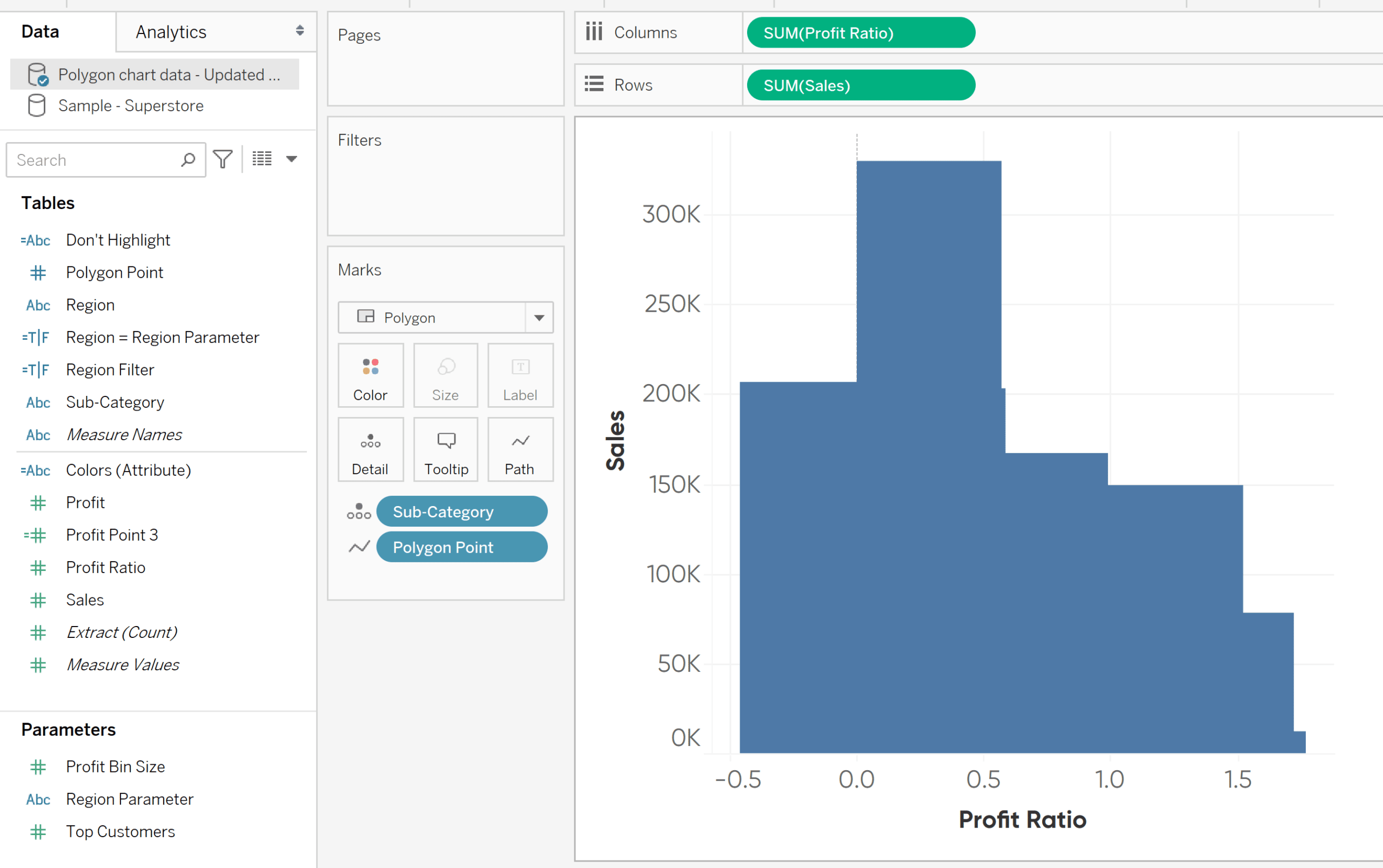Open the Analytics pane switcher arrows

click(300, 31)
